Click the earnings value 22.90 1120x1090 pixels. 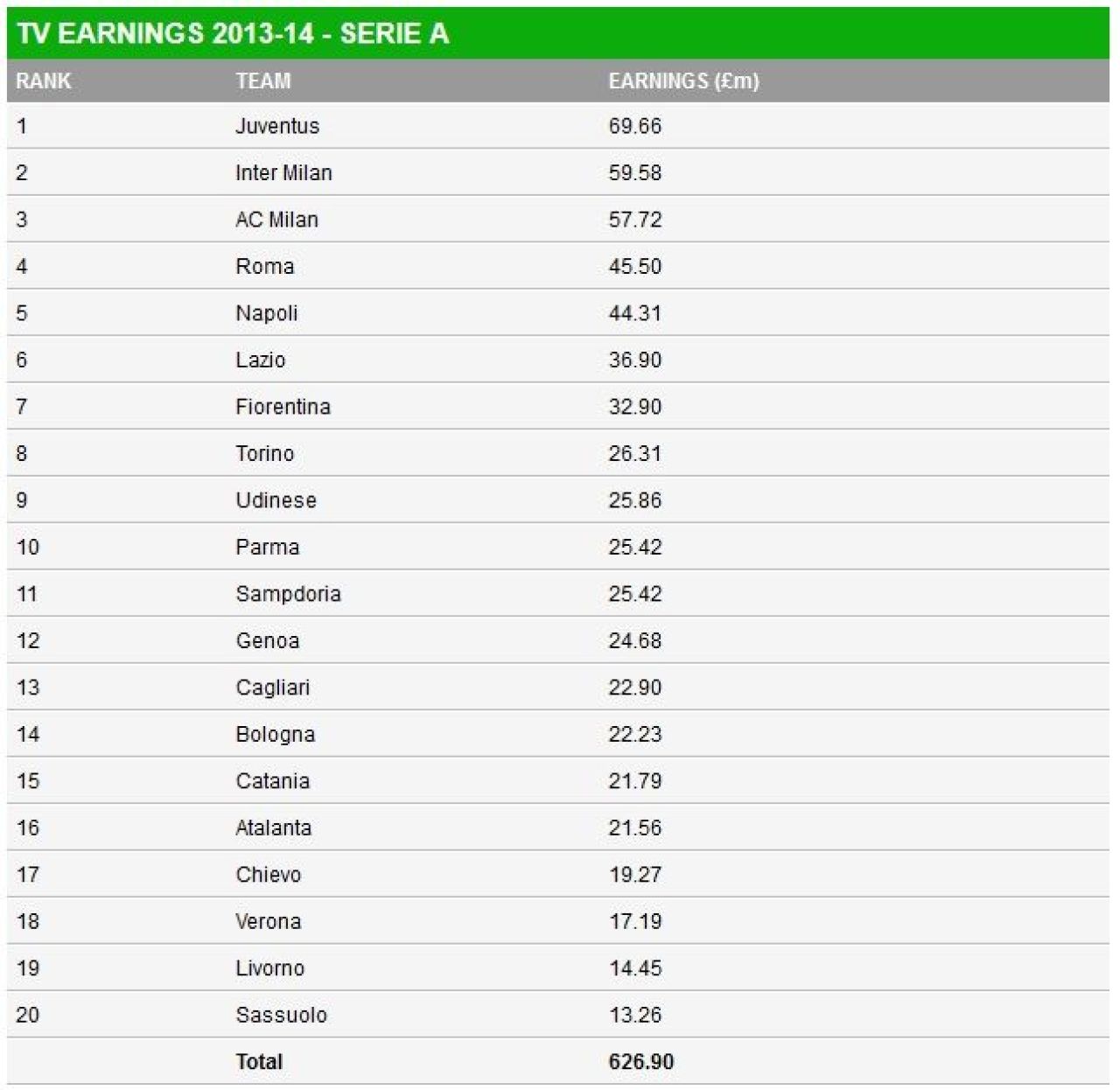[x=635, y=688]
